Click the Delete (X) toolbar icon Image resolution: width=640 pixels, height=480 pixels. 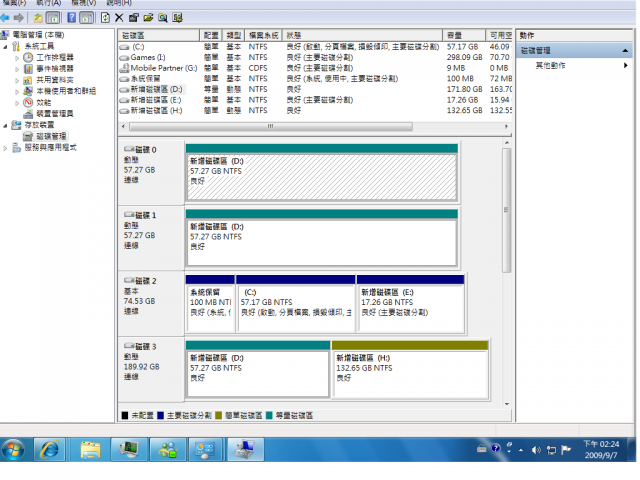click(x=120, y=18)
